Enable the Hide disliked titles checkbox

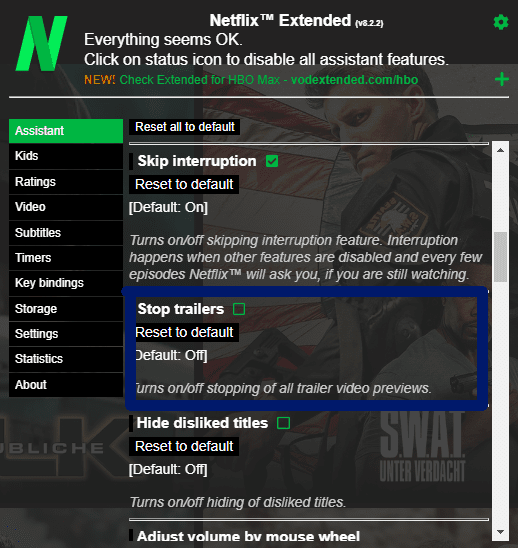[283, 423]
